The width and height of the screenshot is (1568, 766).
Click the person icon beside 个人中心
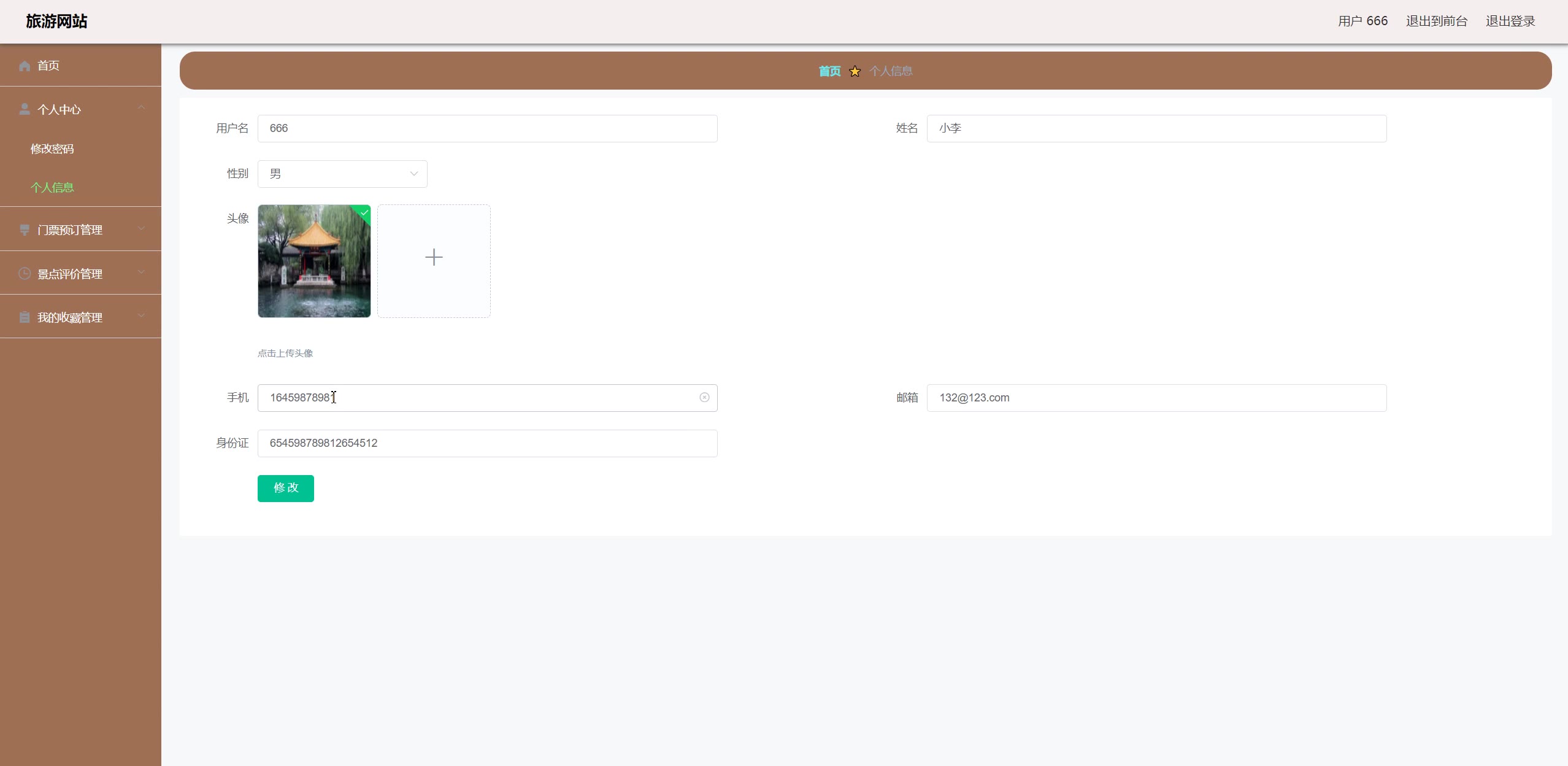pyautogui.click(x=25, y=109)
